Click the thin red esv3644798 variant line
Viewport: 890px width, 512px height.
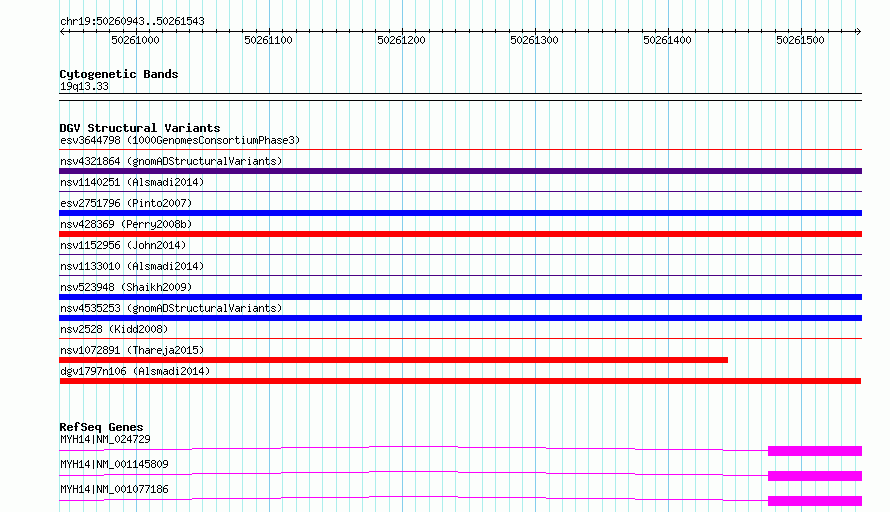(x=460, y=150)
